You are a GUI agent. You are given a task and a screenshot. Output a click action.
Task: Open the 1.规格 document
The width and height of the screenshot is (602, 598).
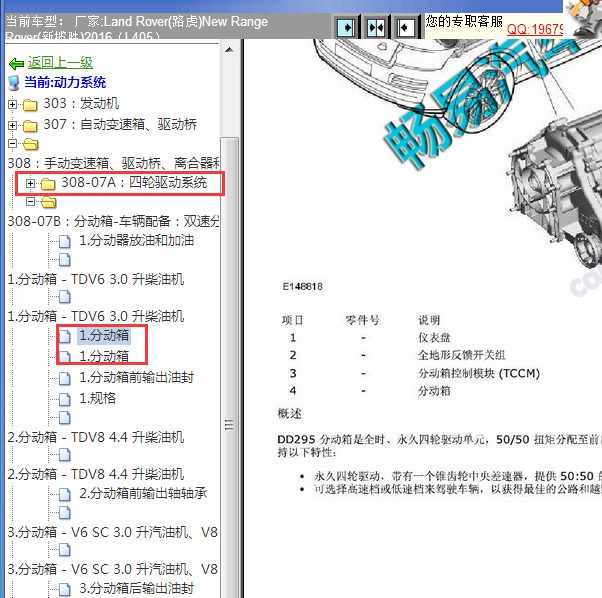click(x=98, y=398)
